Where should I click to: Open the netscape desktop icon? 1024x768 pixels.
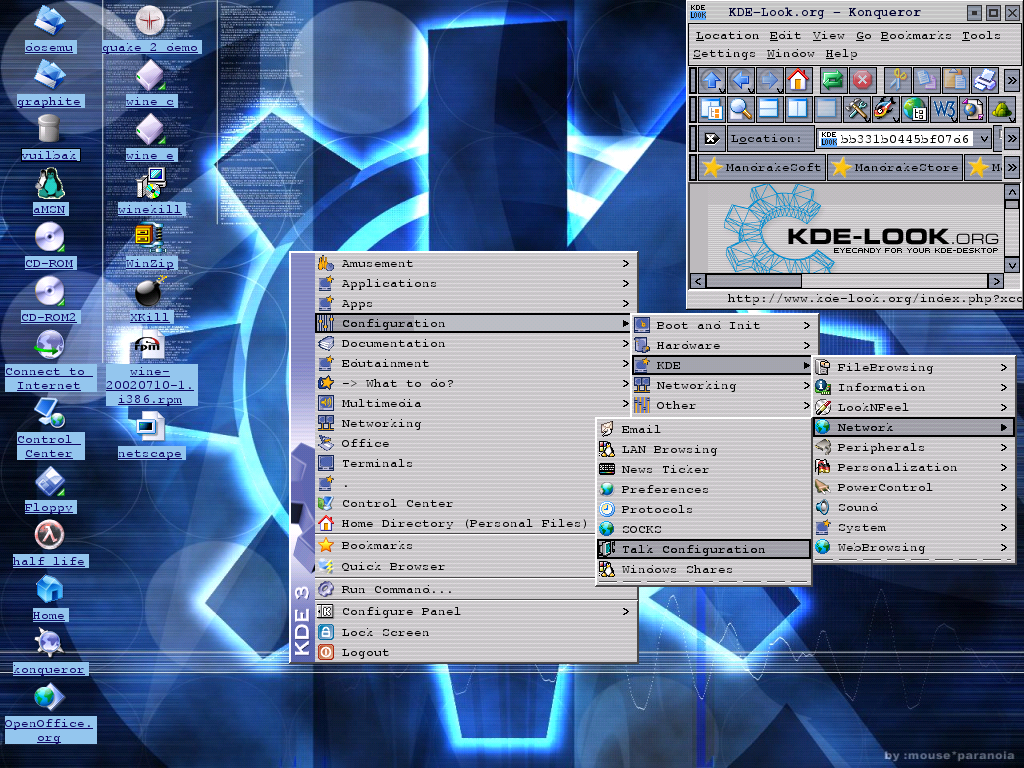pos(150,437)
